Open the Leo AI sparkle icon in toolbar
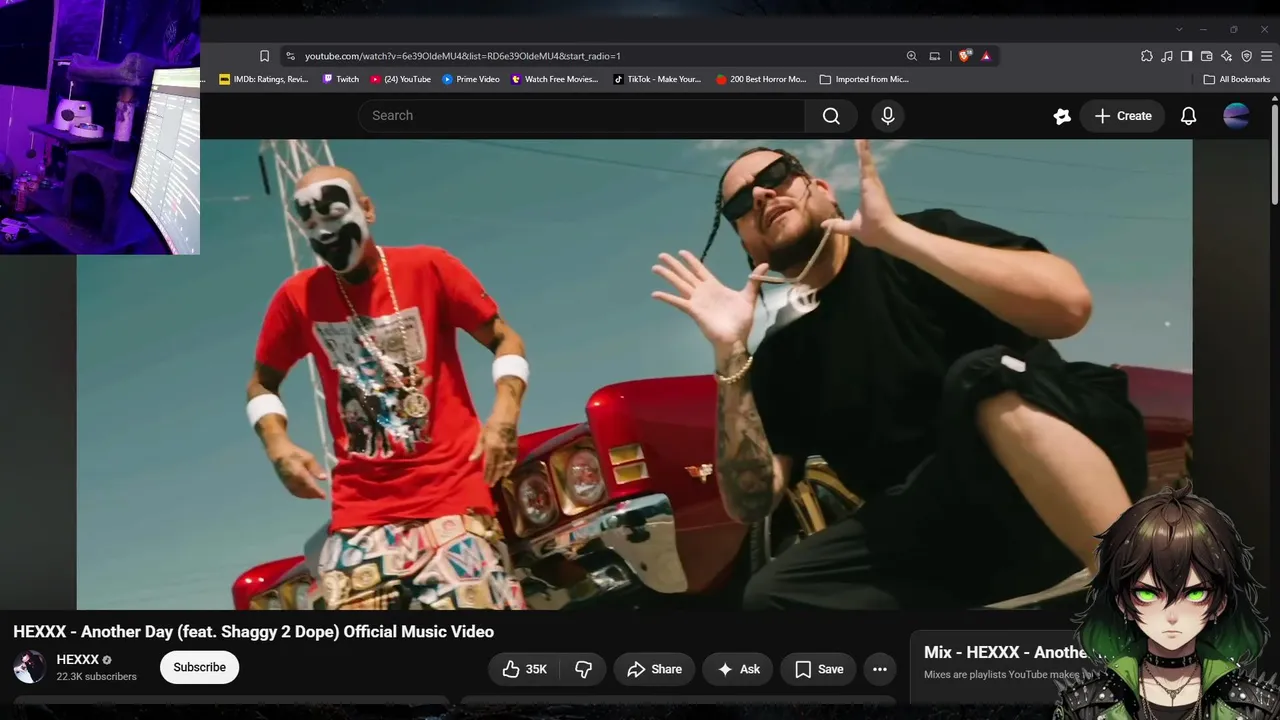 (1227, 56)
